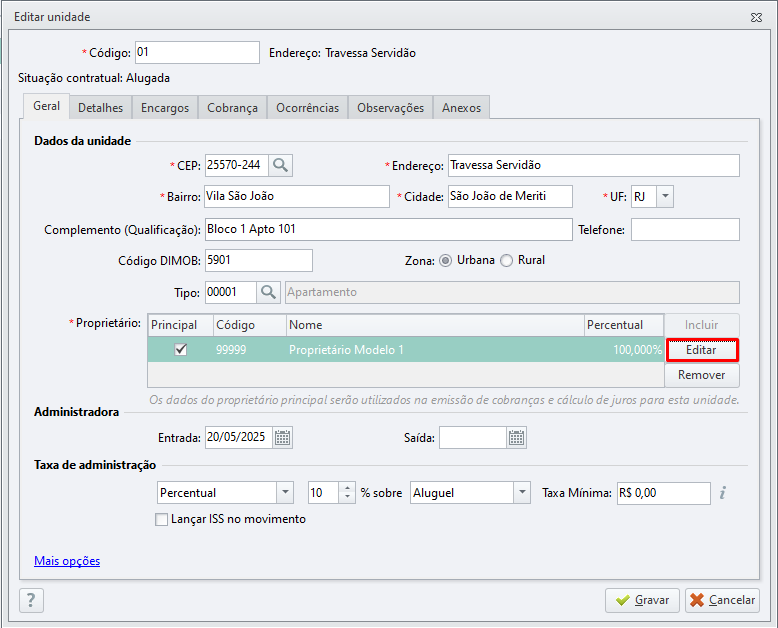This screenshot has width=778, height=628.
Task: Open the Saída date calendar picker
Action: click(517, 438)
